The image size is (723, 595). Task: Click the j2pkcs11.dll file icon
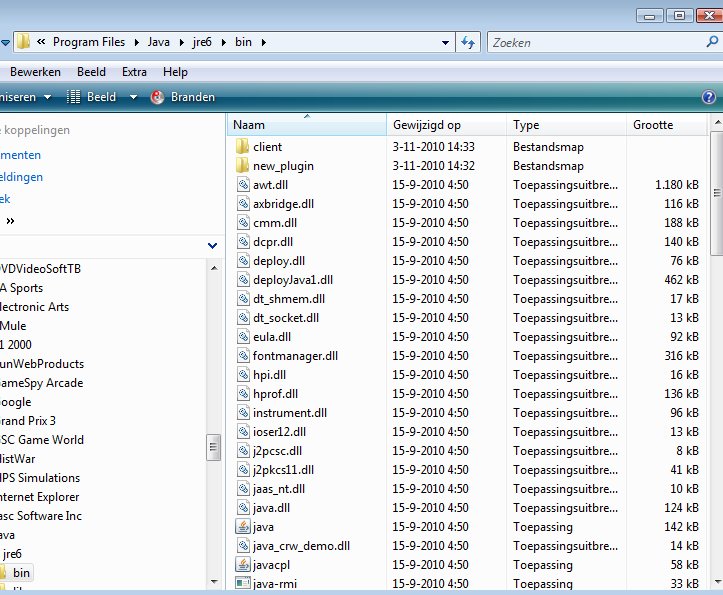[243, 470]
